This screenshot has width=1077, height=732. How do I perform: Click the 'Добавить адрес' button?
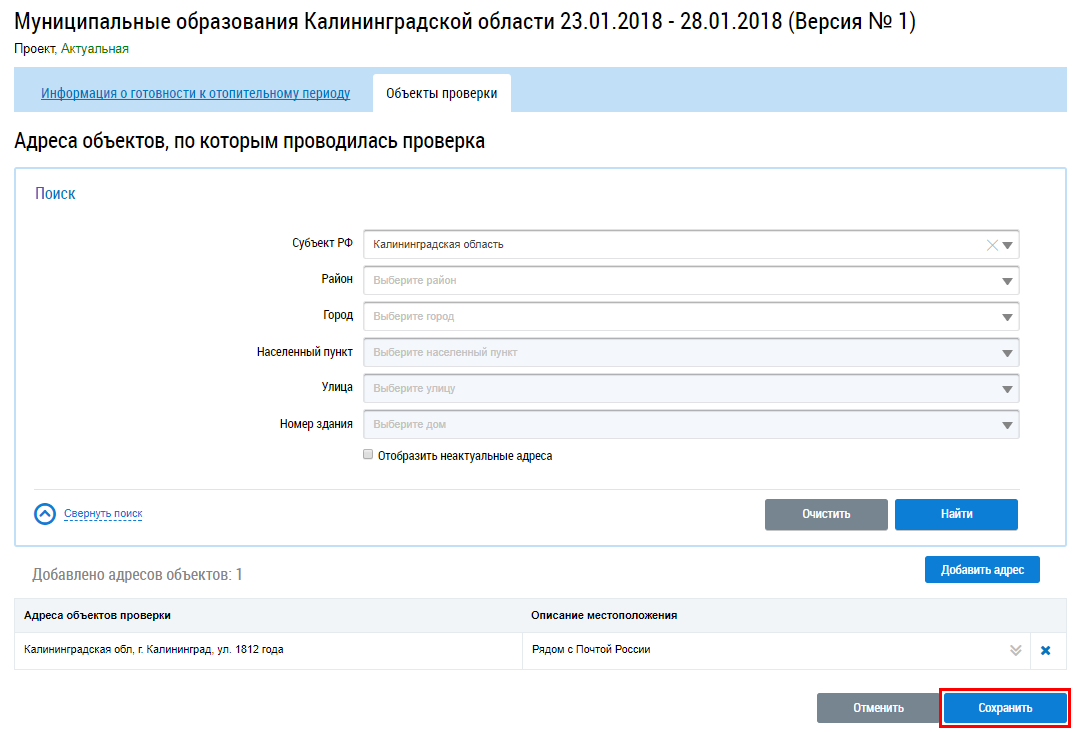[982, 570]
